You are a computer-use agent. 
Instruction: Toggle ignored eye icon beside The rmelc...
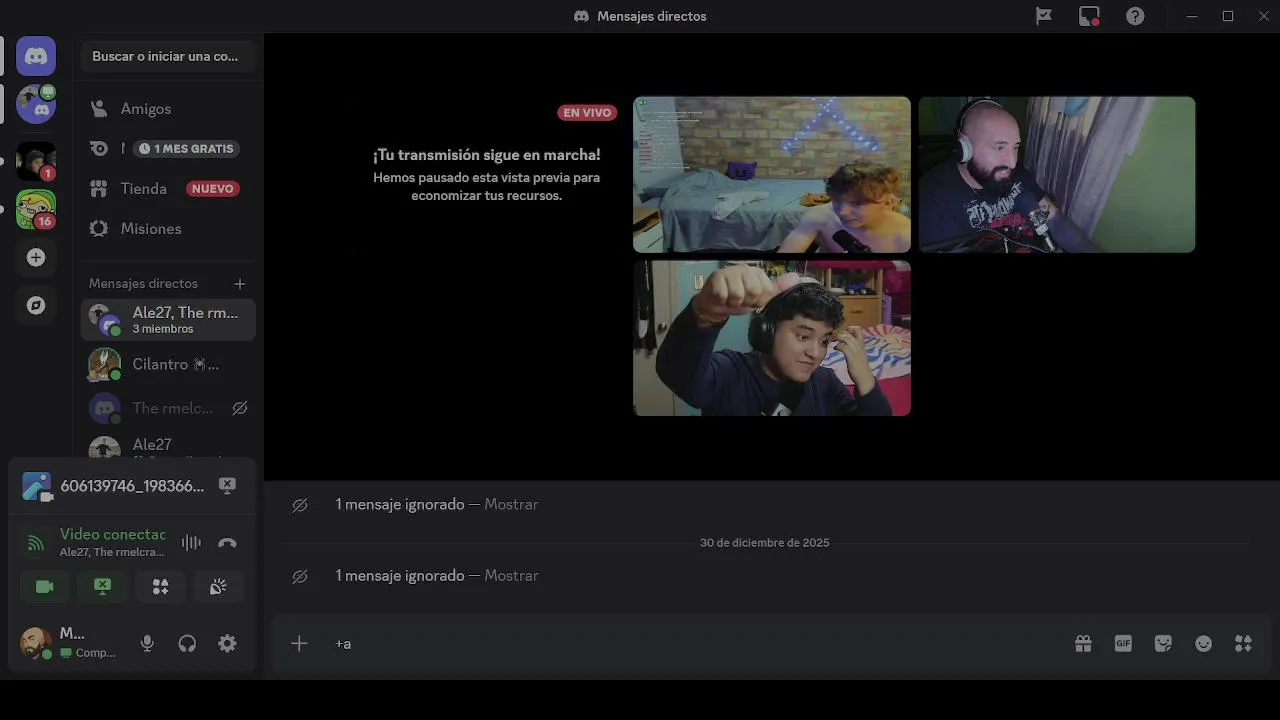pyautogui.click(x=240, y=408)
